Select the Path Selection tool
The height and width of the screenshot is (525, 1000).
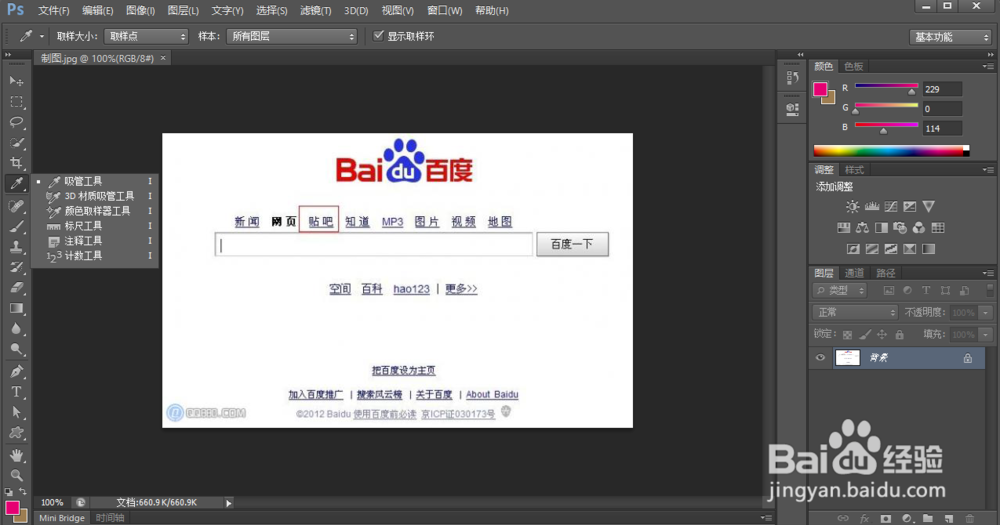(17, 412)
